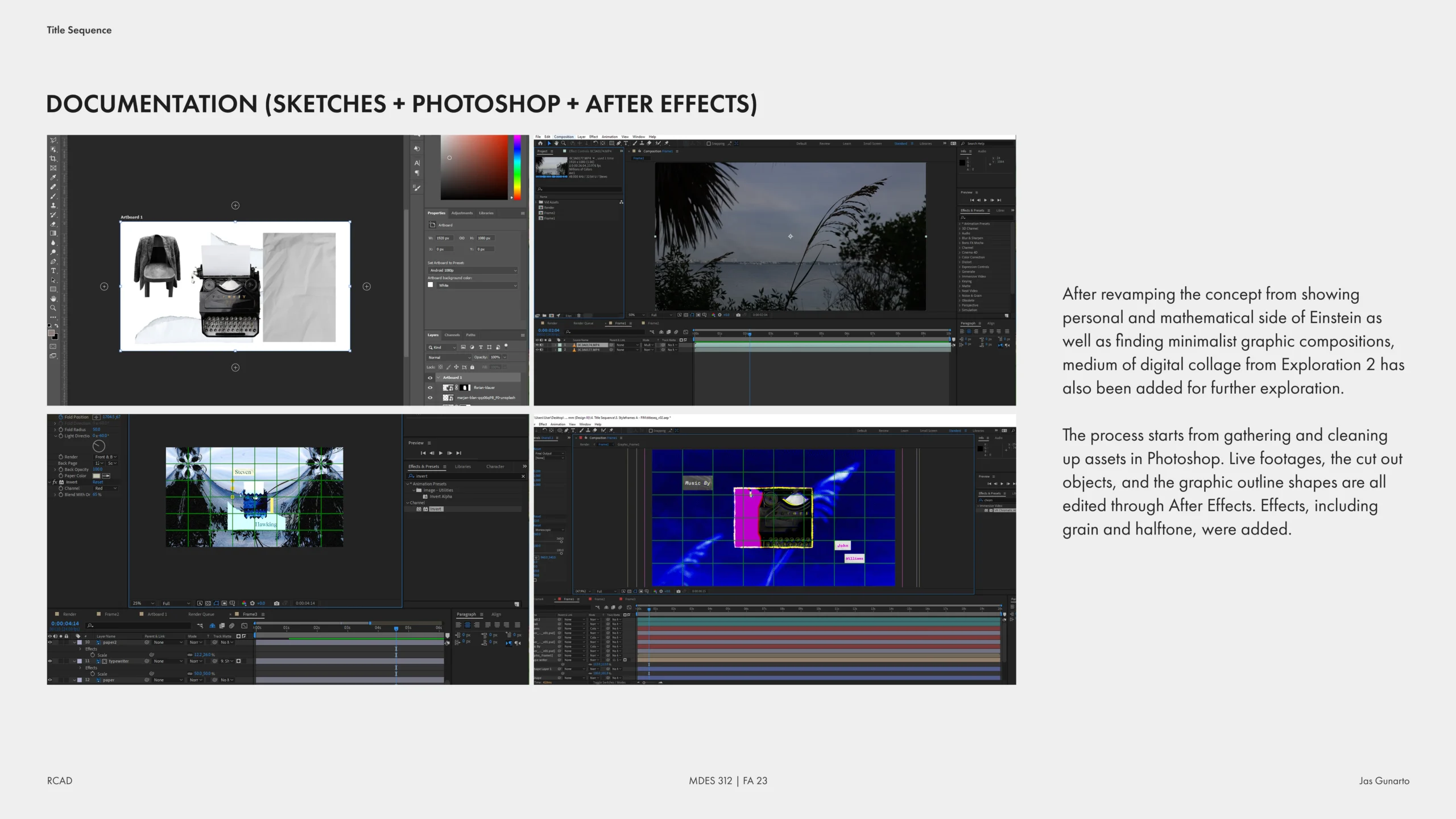Clear the invert search in Effects & Presets
This screenshot has height=819, width=1456.
pos(523,476)
